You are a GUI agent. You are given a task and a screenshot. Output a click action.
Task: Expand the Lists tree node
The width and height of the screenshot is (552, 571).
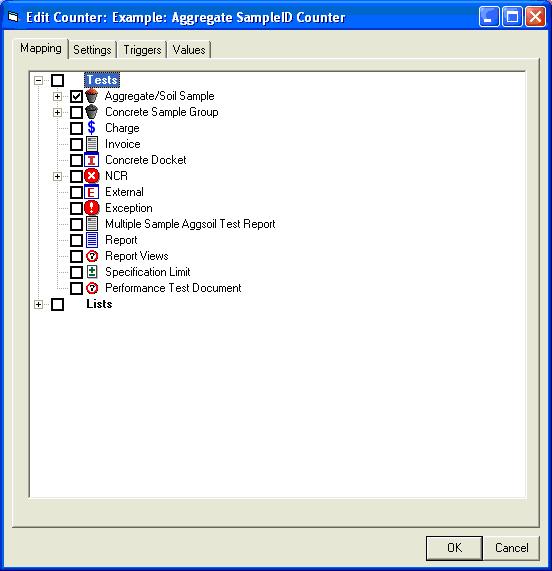tap(38, 304)
